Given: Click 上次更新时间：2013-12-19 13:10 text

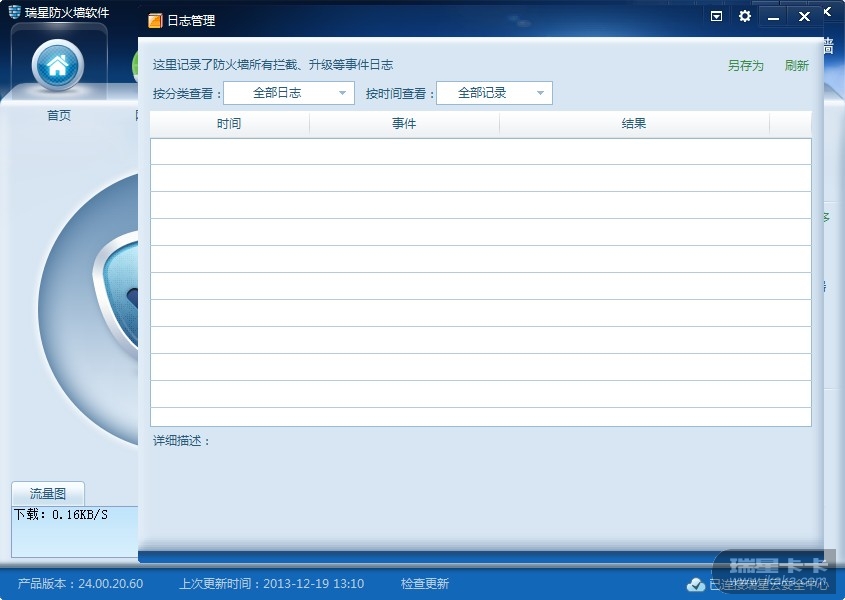Looking at the screenshot, I should click(271, 584).
